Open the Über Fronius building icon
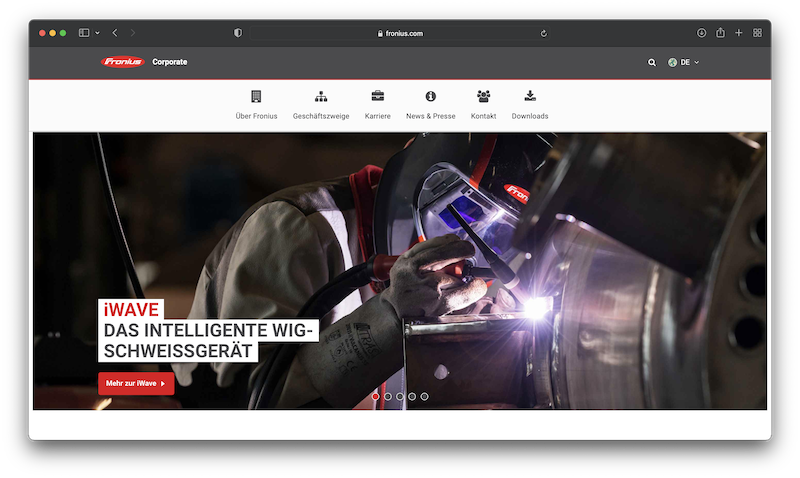Screen dimensions: 800x478 (x=256, y=96)
